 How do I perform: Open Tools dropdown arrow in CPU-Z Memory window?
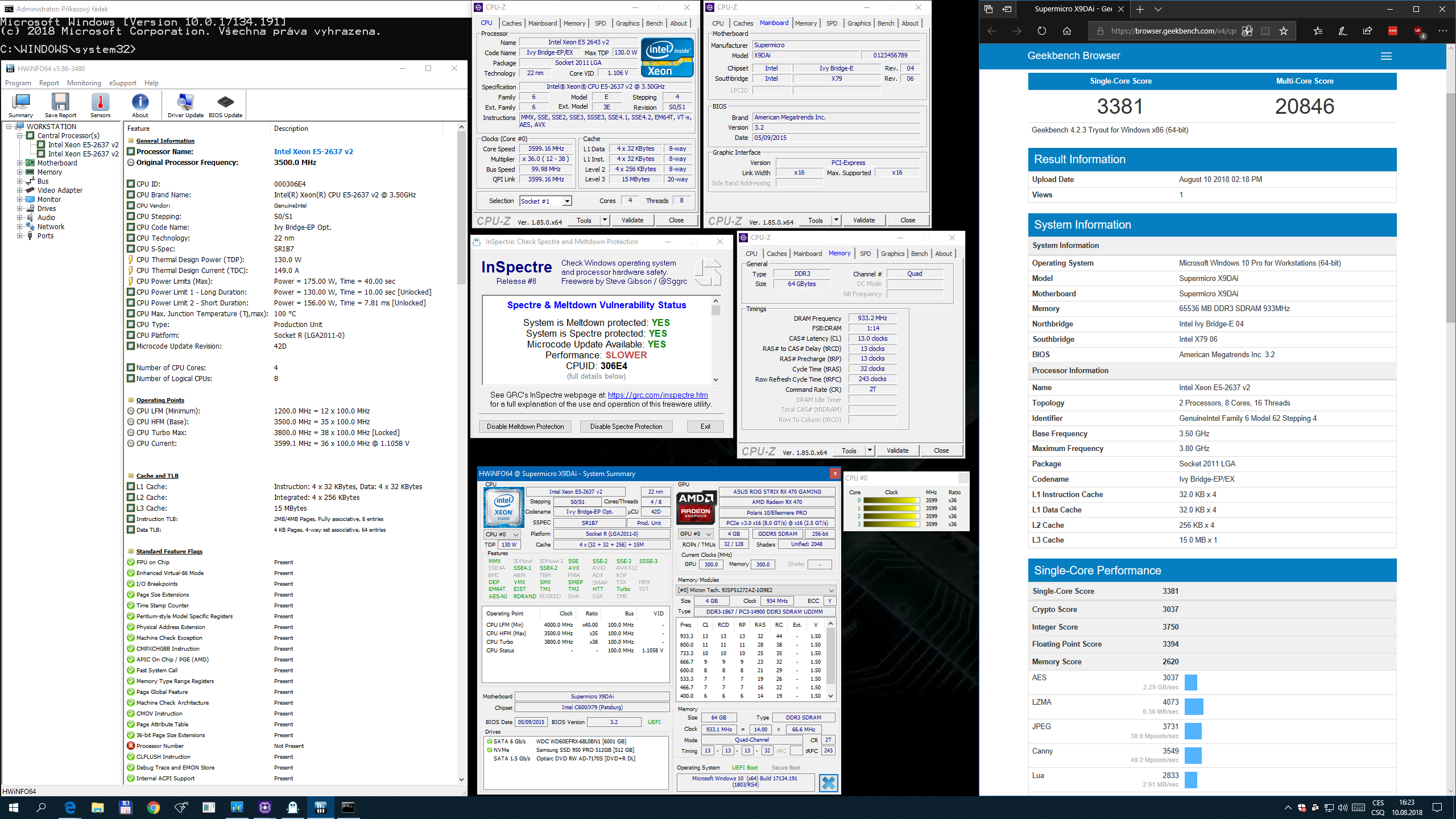click(x=870, y=450)
